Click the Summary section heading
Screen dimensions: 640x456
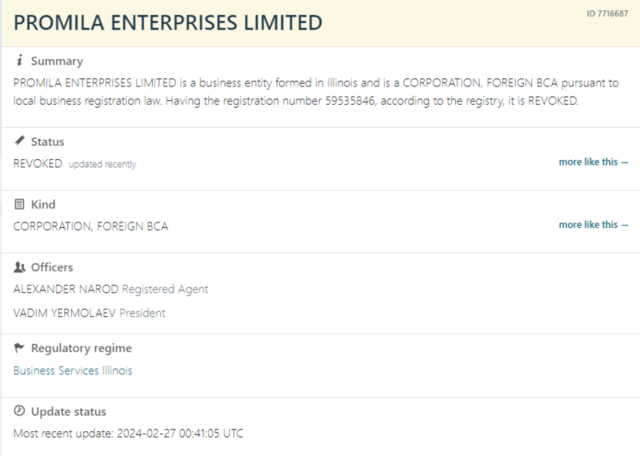57,61
